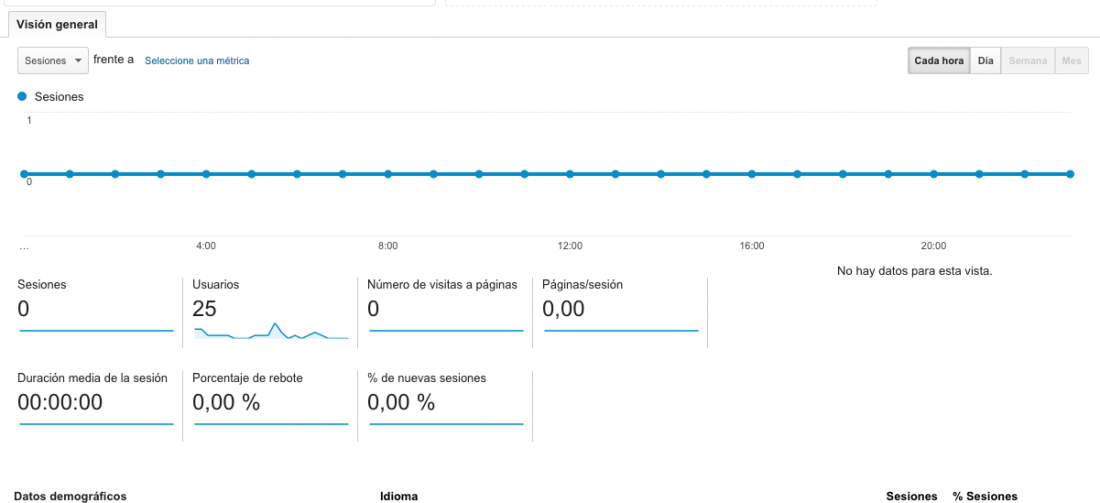Select the Usuarios value 25
The height and width of the screenshot is (503, 1100).
(204, 309)
